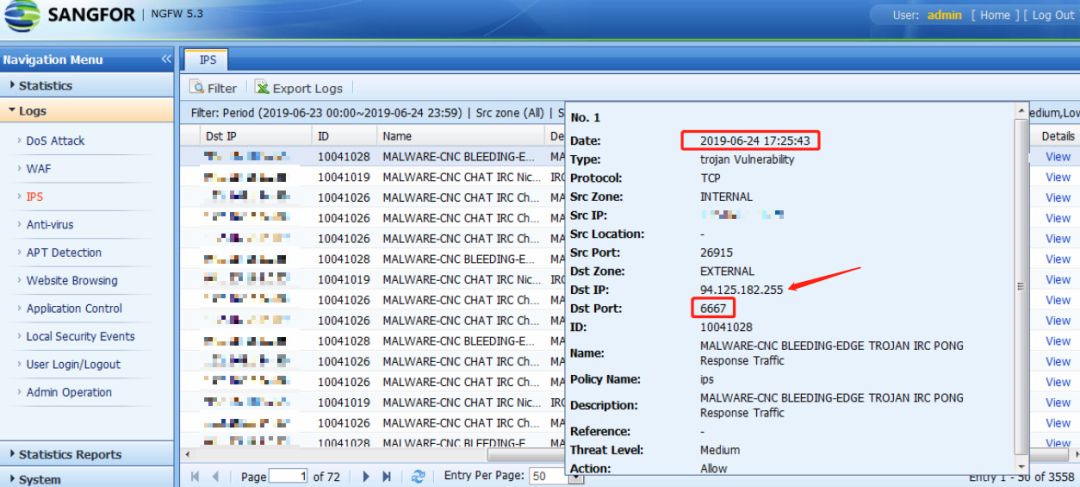Screen dimensions: 1080x487
Task: Select Dst Port value 6667
Action: (713, 308)
